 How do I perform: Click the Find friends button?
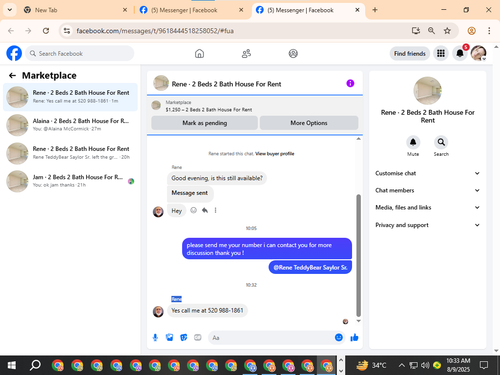click(410, 54)
